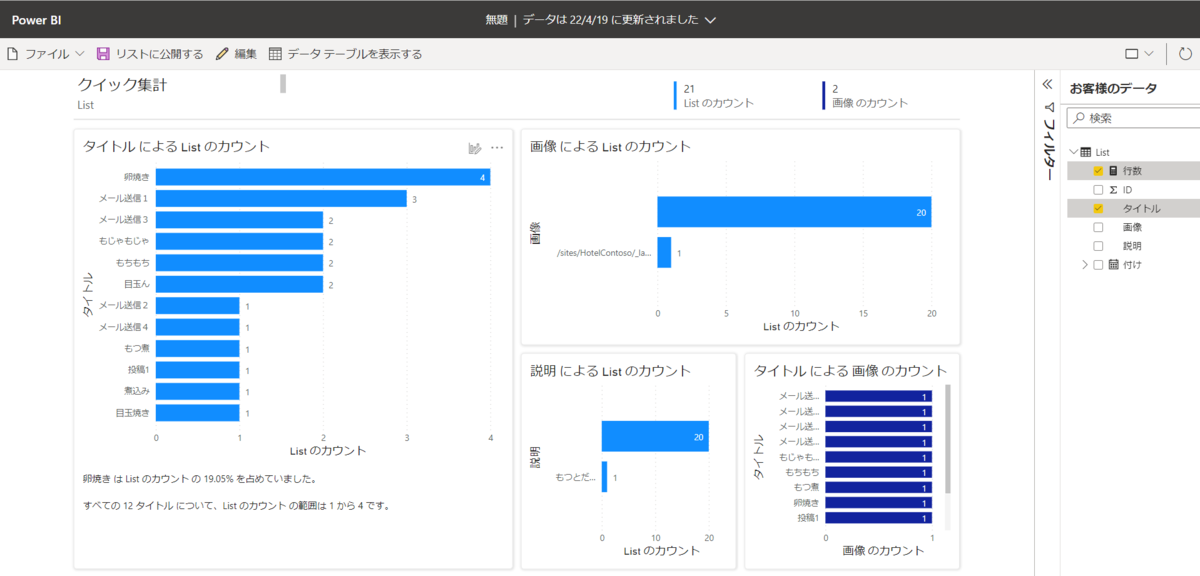Click the /sites/HotelContoso bar label

(604, 253)
